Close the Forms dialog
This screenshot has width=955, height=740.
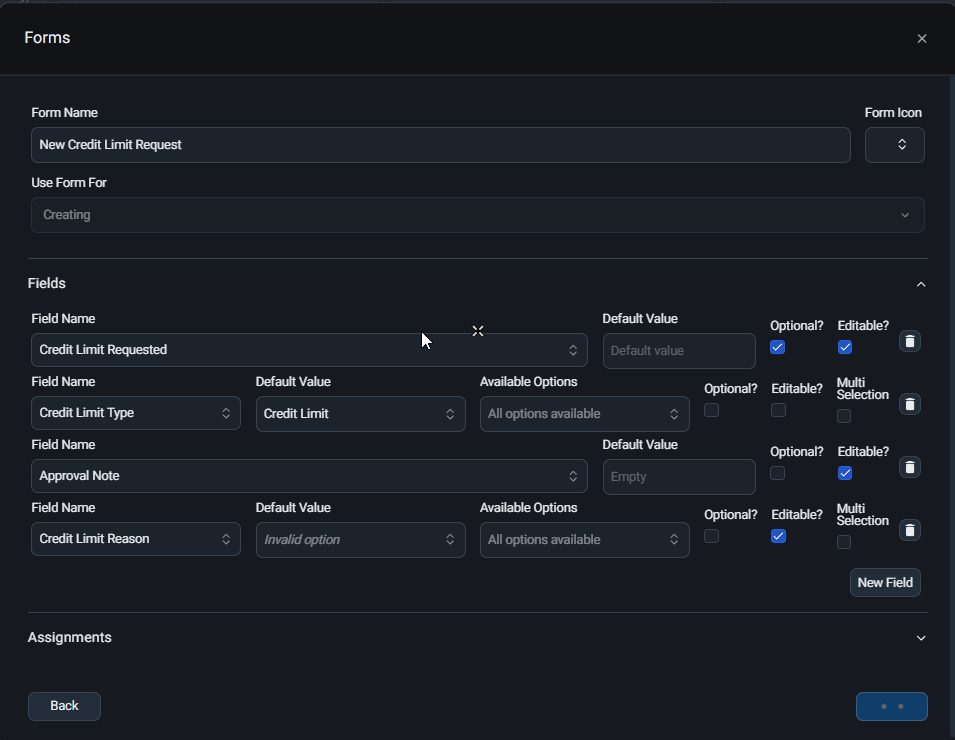point(922,38)
